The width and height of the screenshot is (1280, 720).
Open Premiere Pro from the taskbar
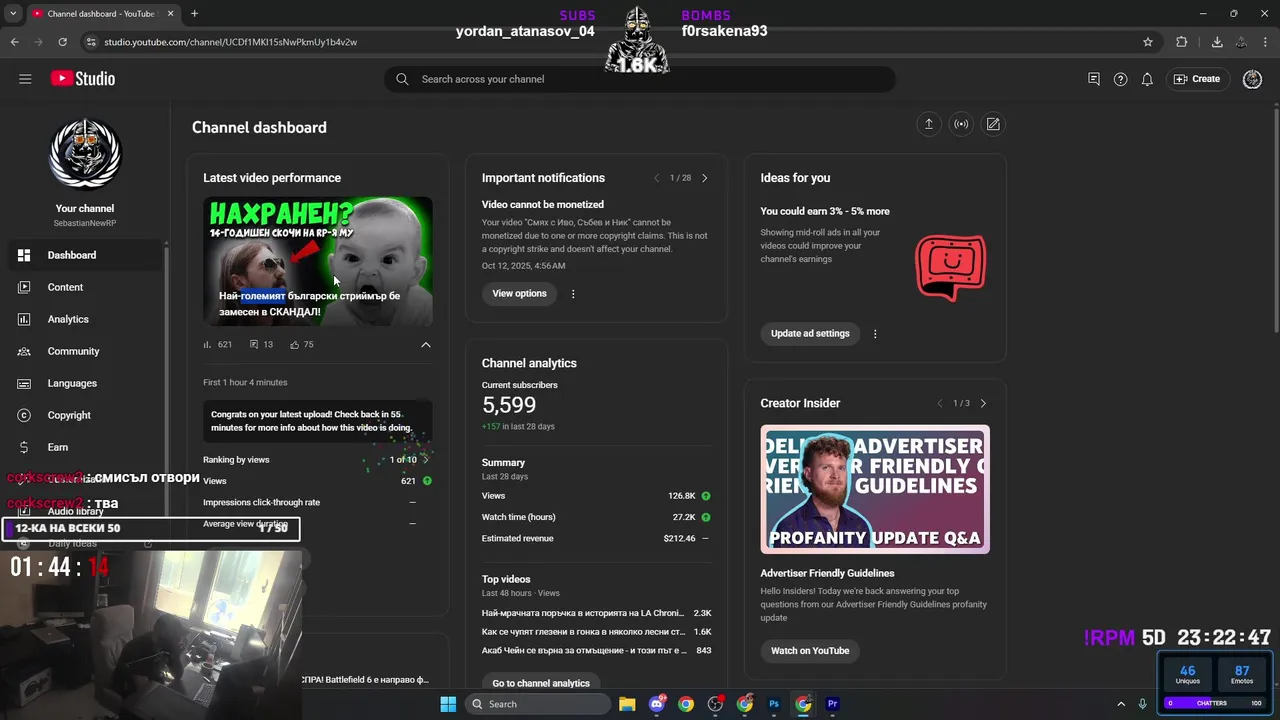(x=832, y=704)
